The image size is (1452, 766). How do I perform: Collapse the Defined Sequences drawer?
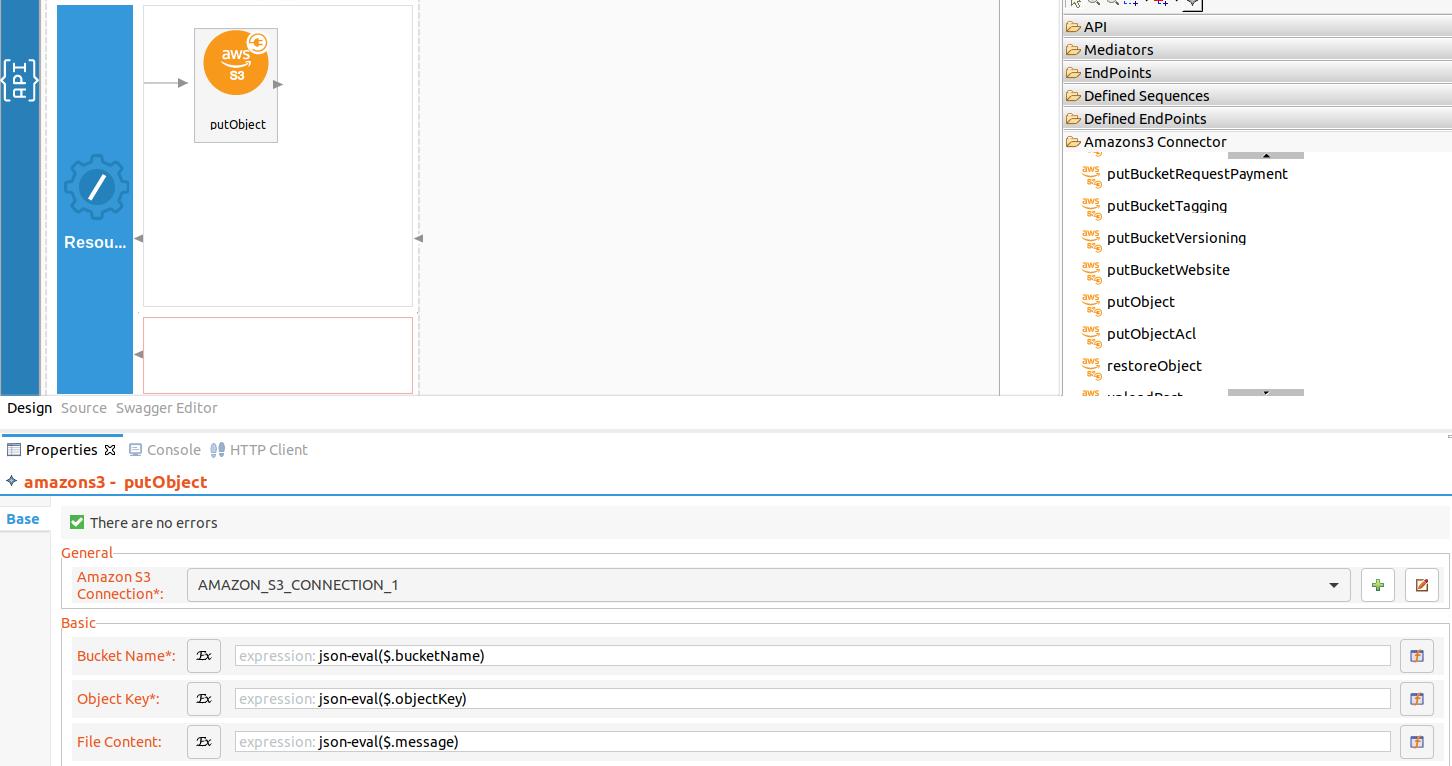tap(1257, 96)
